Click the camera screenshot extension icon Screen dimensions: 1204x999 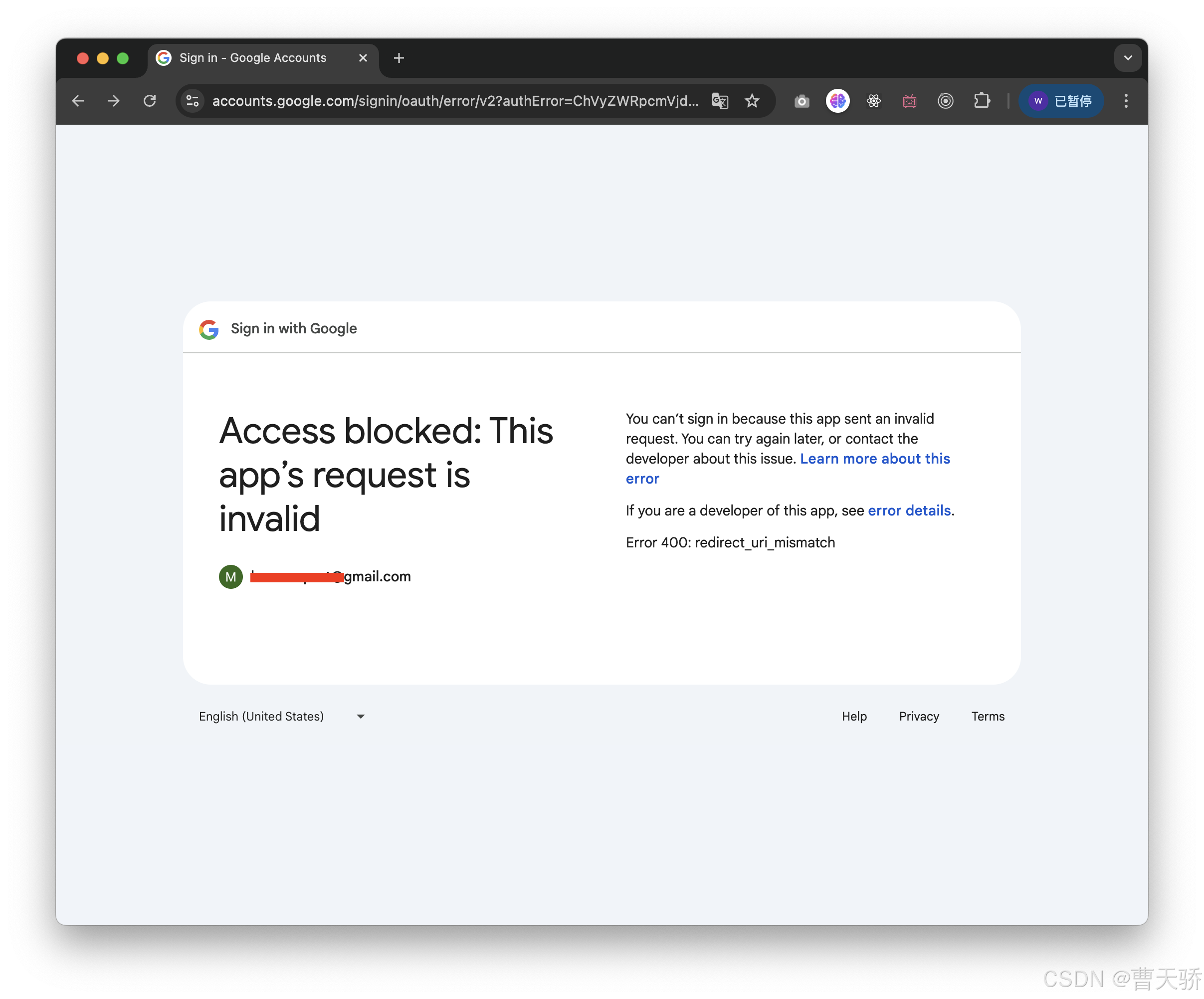tap(802, 101)
